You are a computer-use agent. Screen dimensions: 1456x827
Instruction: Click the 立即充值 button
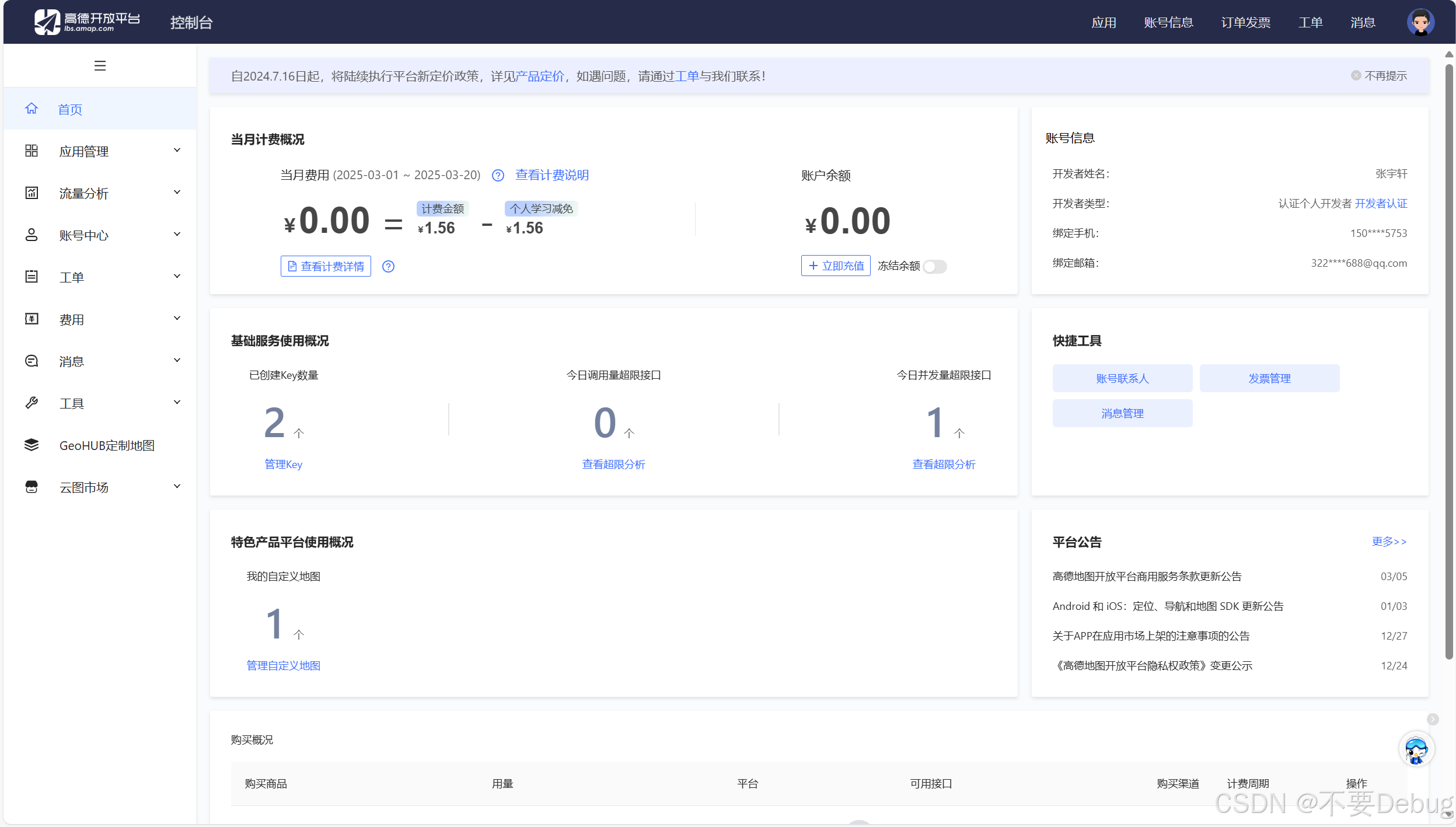point(835,266)
